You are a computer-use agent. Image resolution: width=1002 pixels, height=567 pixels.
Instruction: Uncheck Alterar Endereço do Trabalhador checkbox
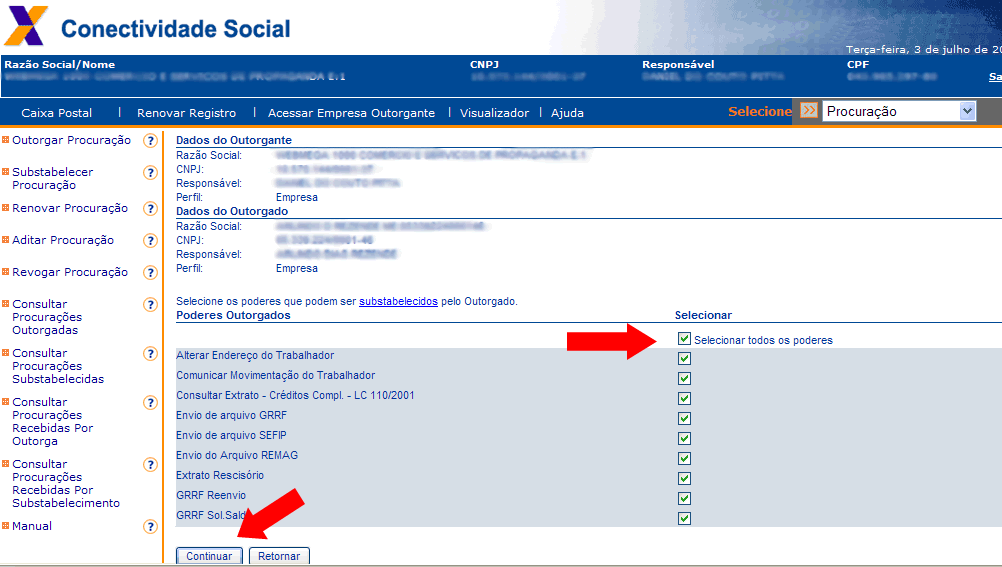(684, 359)
